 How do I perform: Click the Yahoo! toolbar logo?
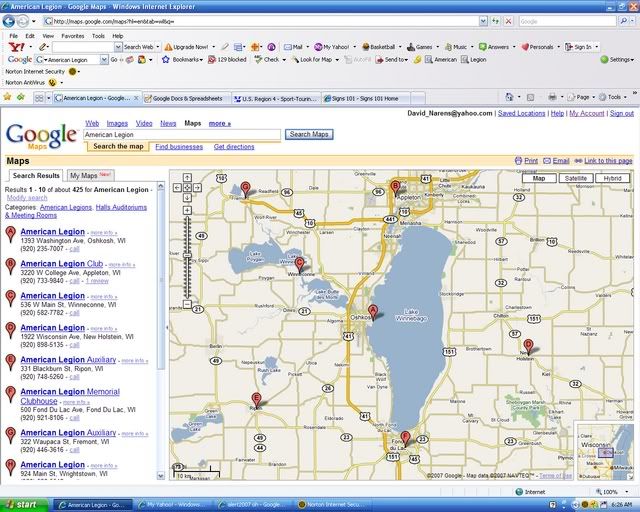(16, 47)
